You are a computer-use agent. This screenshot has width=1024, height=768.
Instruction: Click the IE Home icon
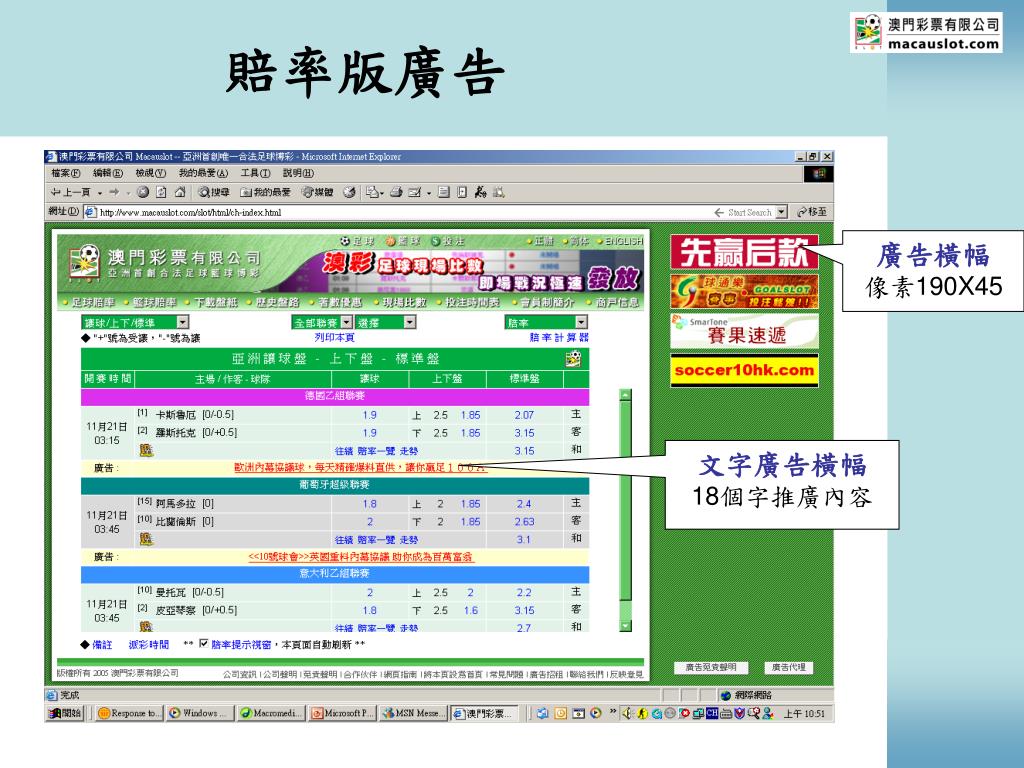180,192
